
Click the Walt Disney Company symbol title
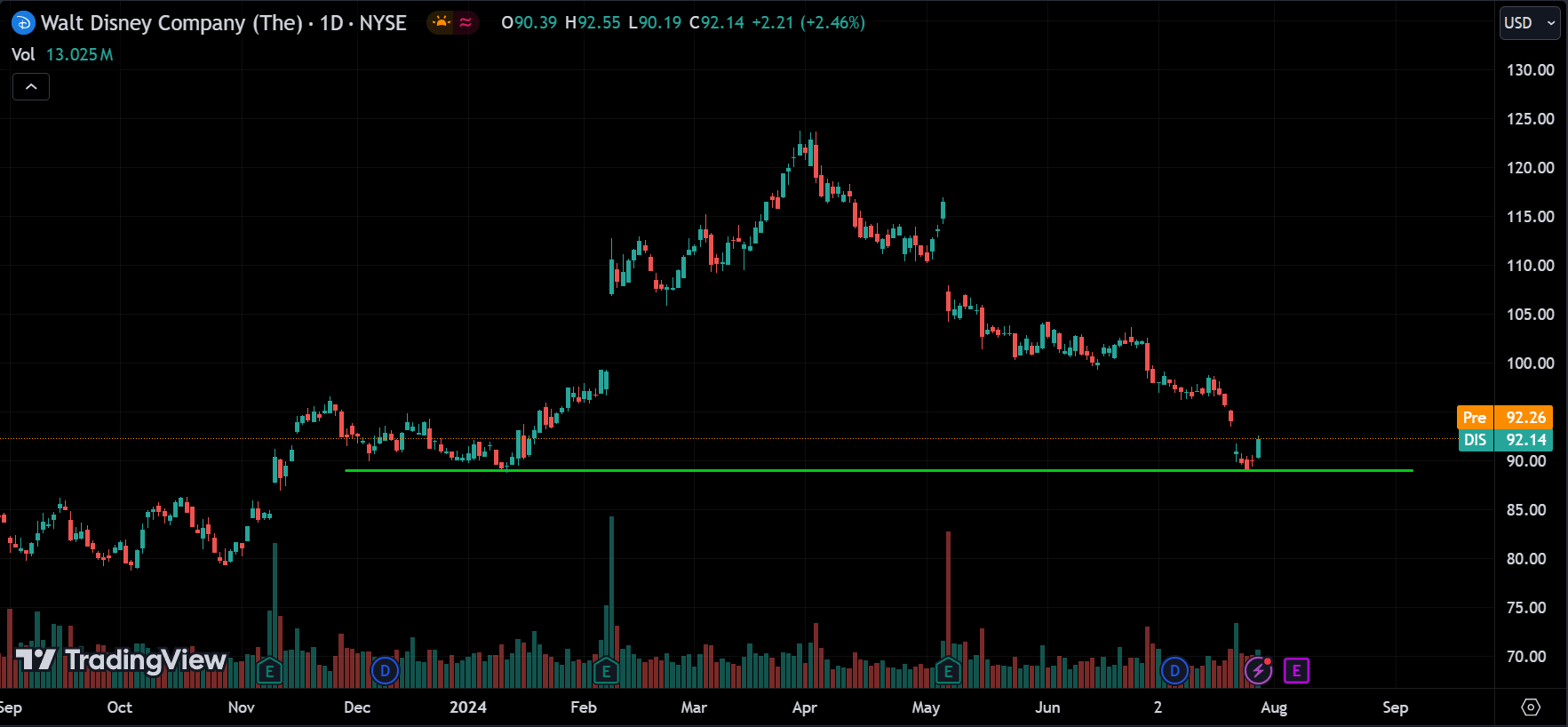click(224, 23)
